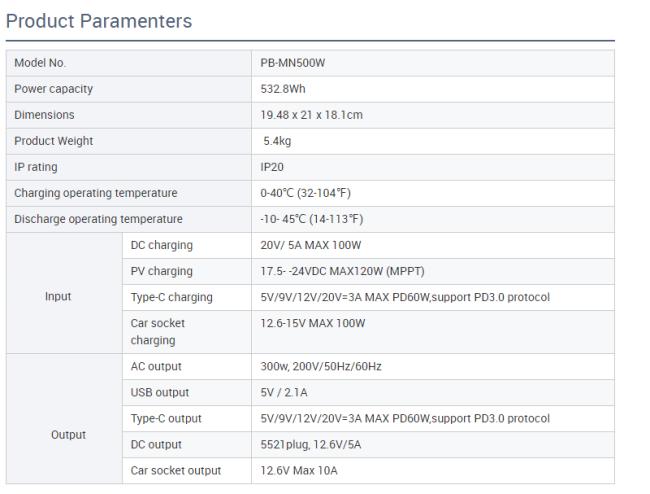Click the Car socket charging label
The height and width of the screenshot is (494, 650).
(158, 332)
